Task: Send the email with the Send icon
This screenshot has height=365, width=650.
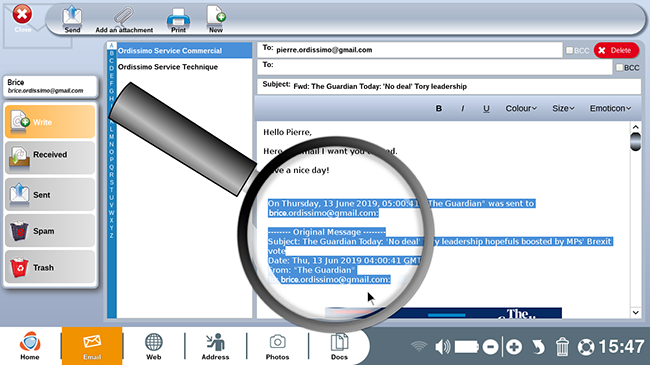Action: click(x=72, y=19)
